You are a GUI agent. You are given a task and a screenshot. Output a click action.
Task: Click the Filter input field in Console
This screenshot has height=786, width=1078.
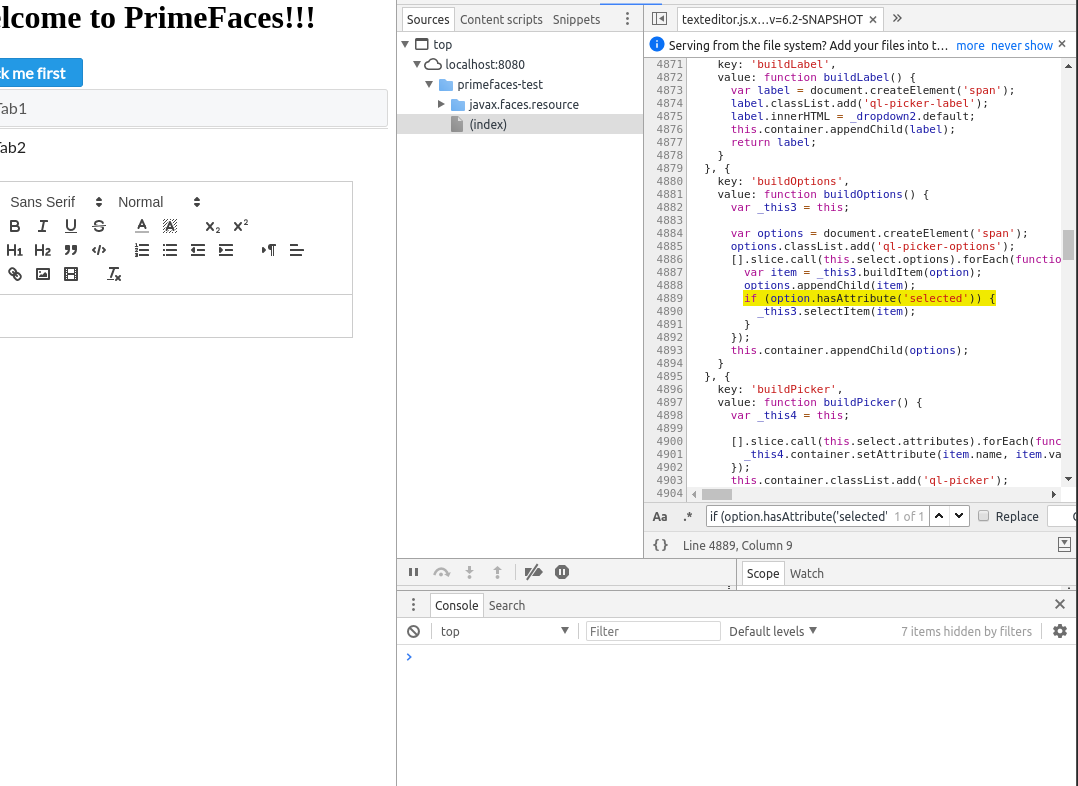coord(652,631)
